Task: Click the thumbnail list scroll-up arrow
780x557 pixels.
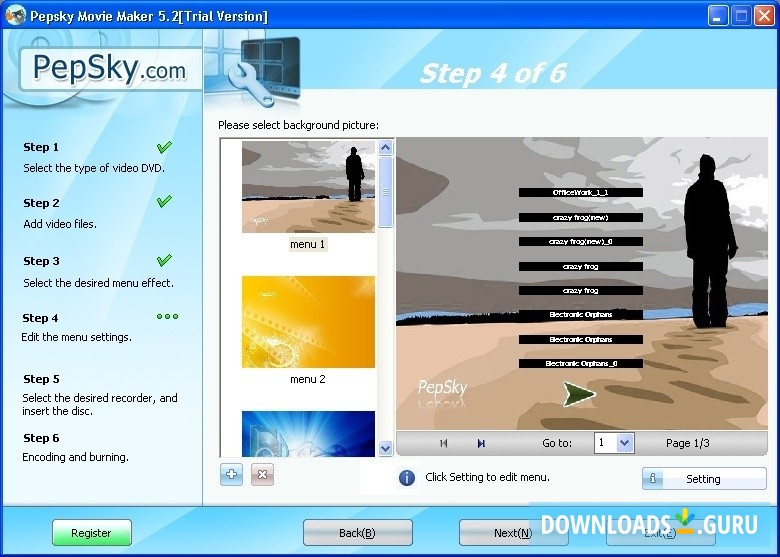Action: click(x=386, y=148)
